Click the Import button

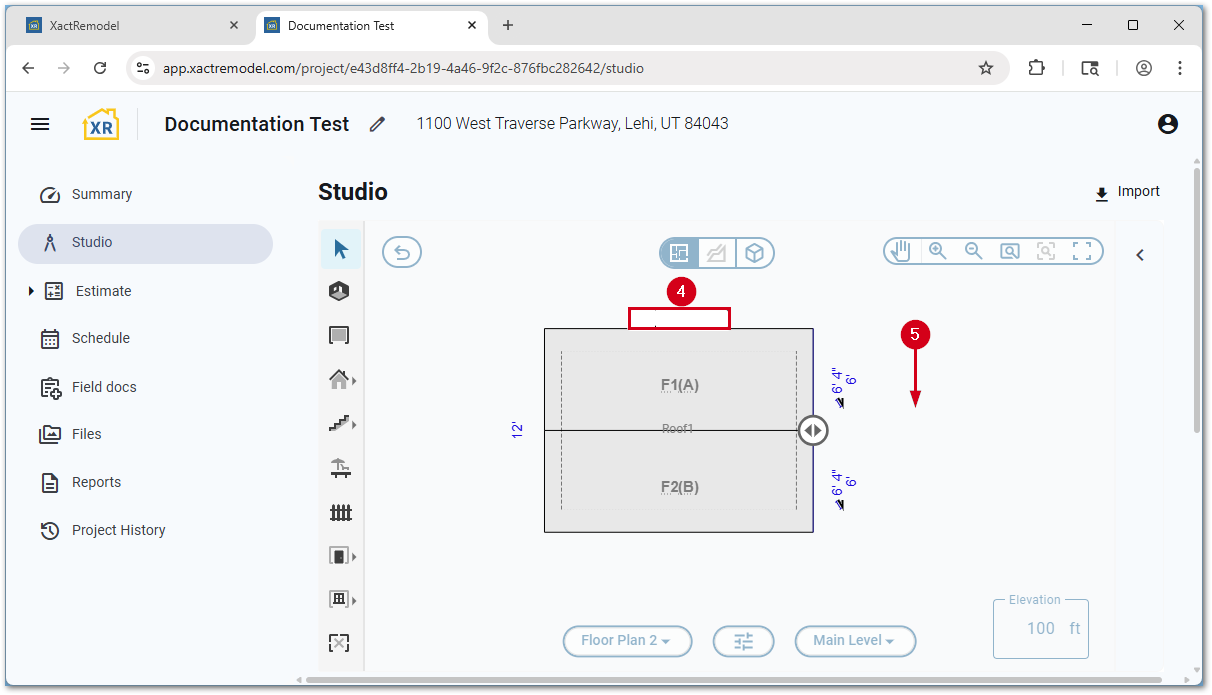click(1127, 191)
